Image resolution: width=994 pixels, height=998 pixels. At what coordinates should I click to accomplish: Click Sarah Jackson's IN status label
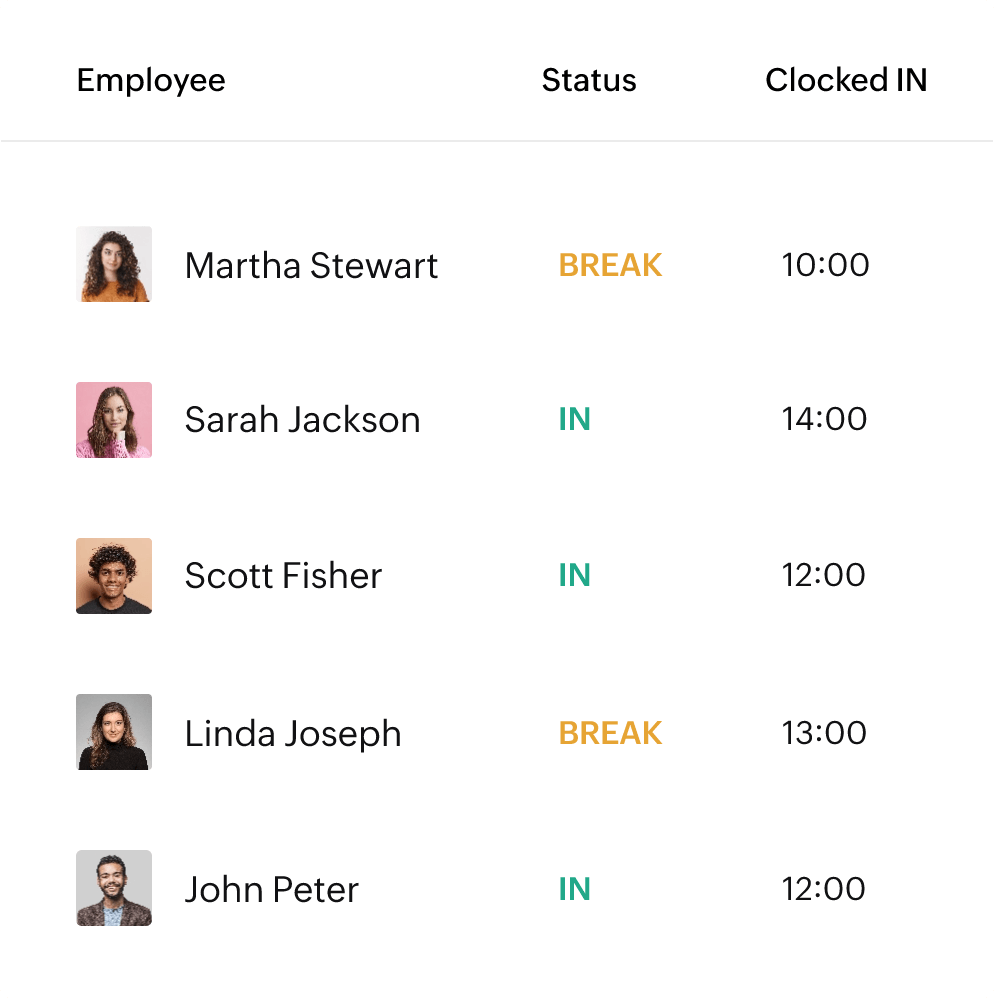point(574,420)
